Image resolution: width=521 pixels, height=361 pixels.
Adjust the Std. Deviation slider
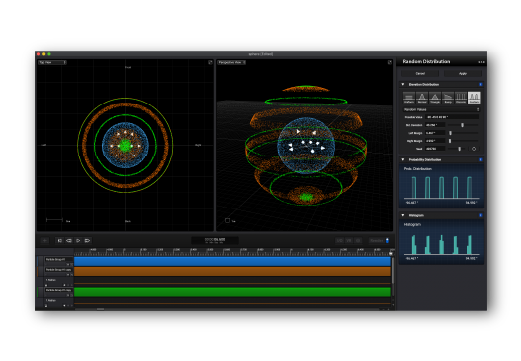tap(463, 125)
